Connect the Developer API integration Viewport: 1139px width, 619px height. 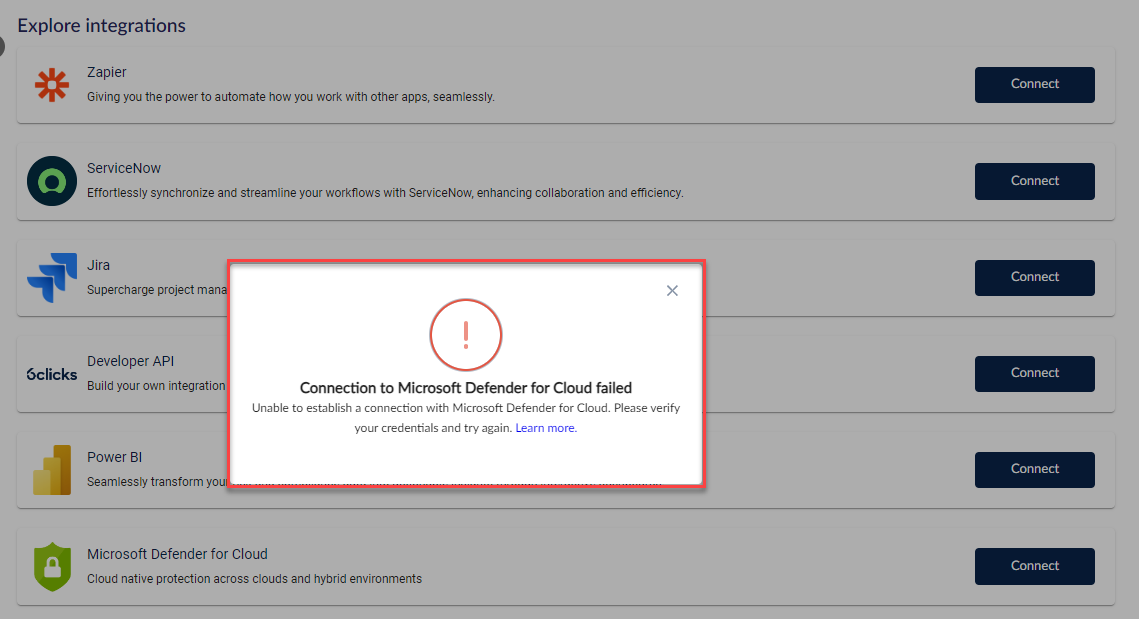(1034, 373)
